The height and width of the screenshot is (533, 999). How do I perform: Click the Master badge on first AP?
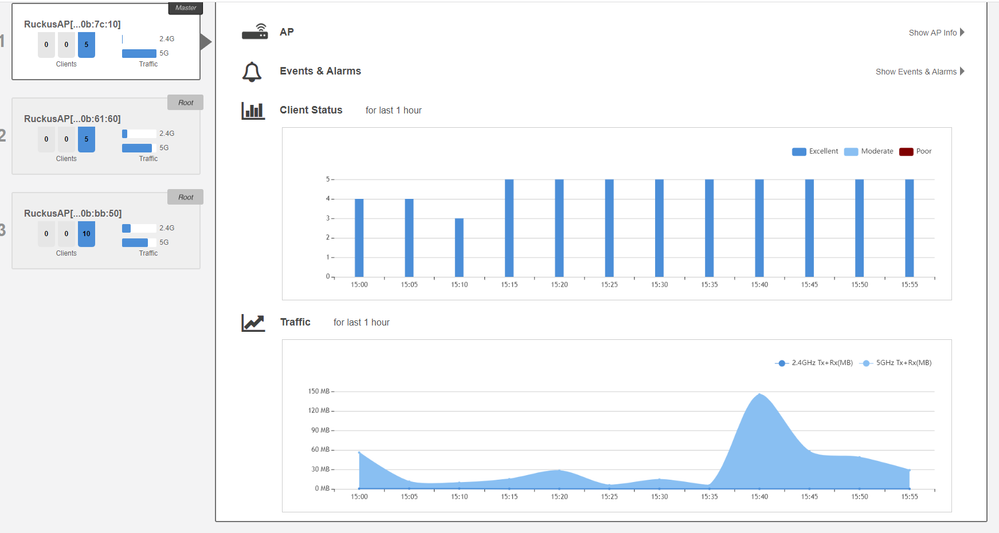[x=186, y=7]
